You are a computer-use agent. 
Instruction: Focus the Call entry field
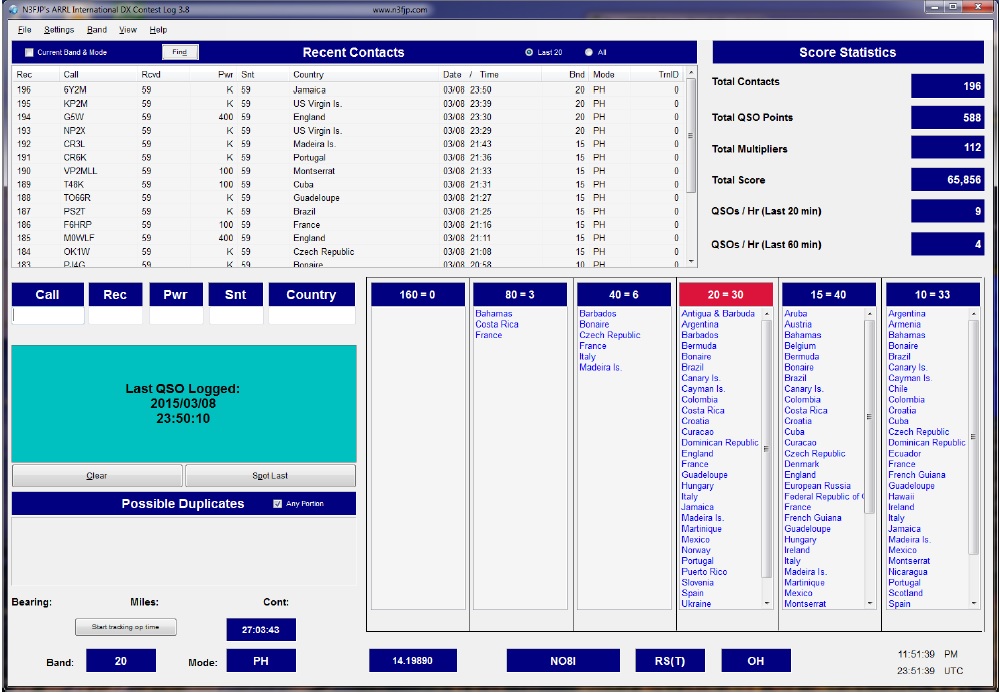(x=48, y=316)
